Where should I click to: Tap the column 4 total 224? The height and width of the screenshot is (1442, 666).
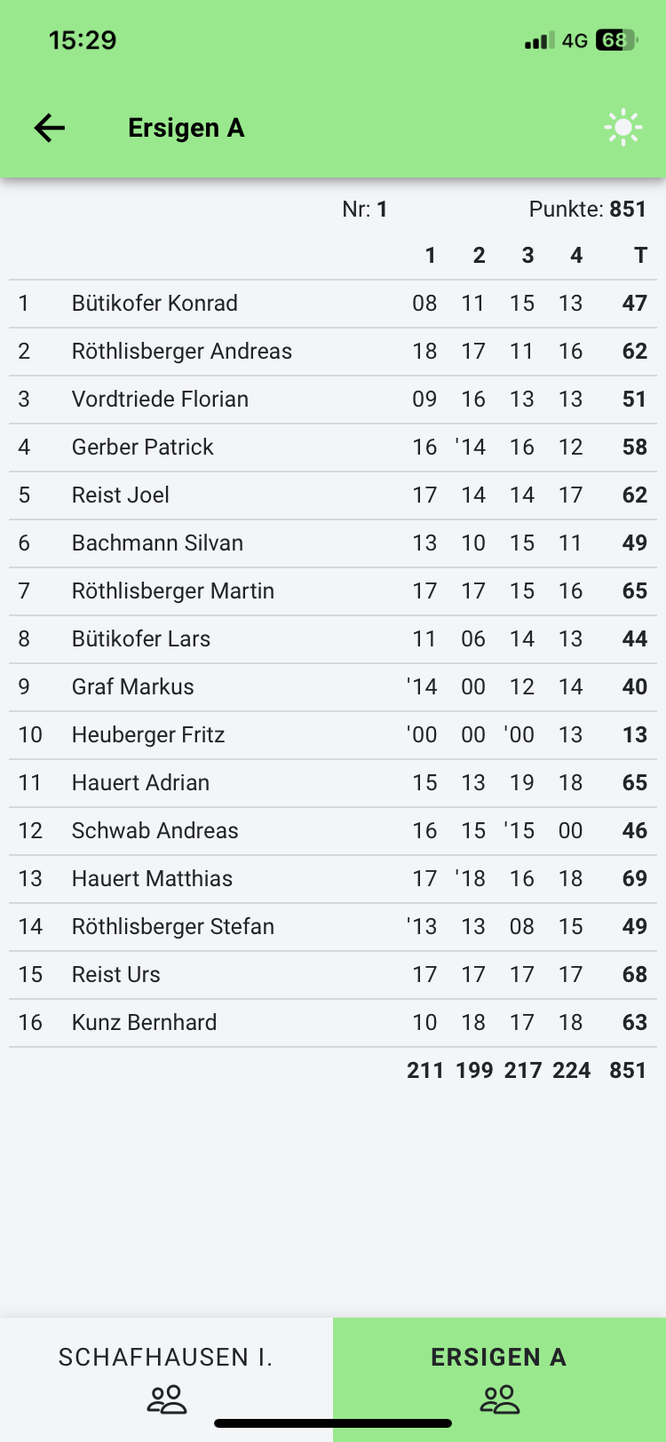[x=571, y=1071]
